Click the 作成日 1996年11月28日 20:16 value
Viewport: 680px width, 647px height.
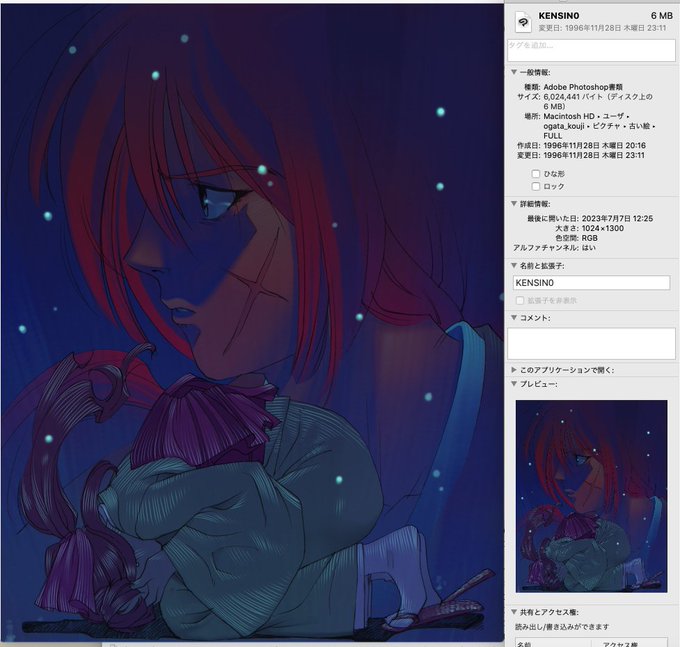[x=594, y=146]
